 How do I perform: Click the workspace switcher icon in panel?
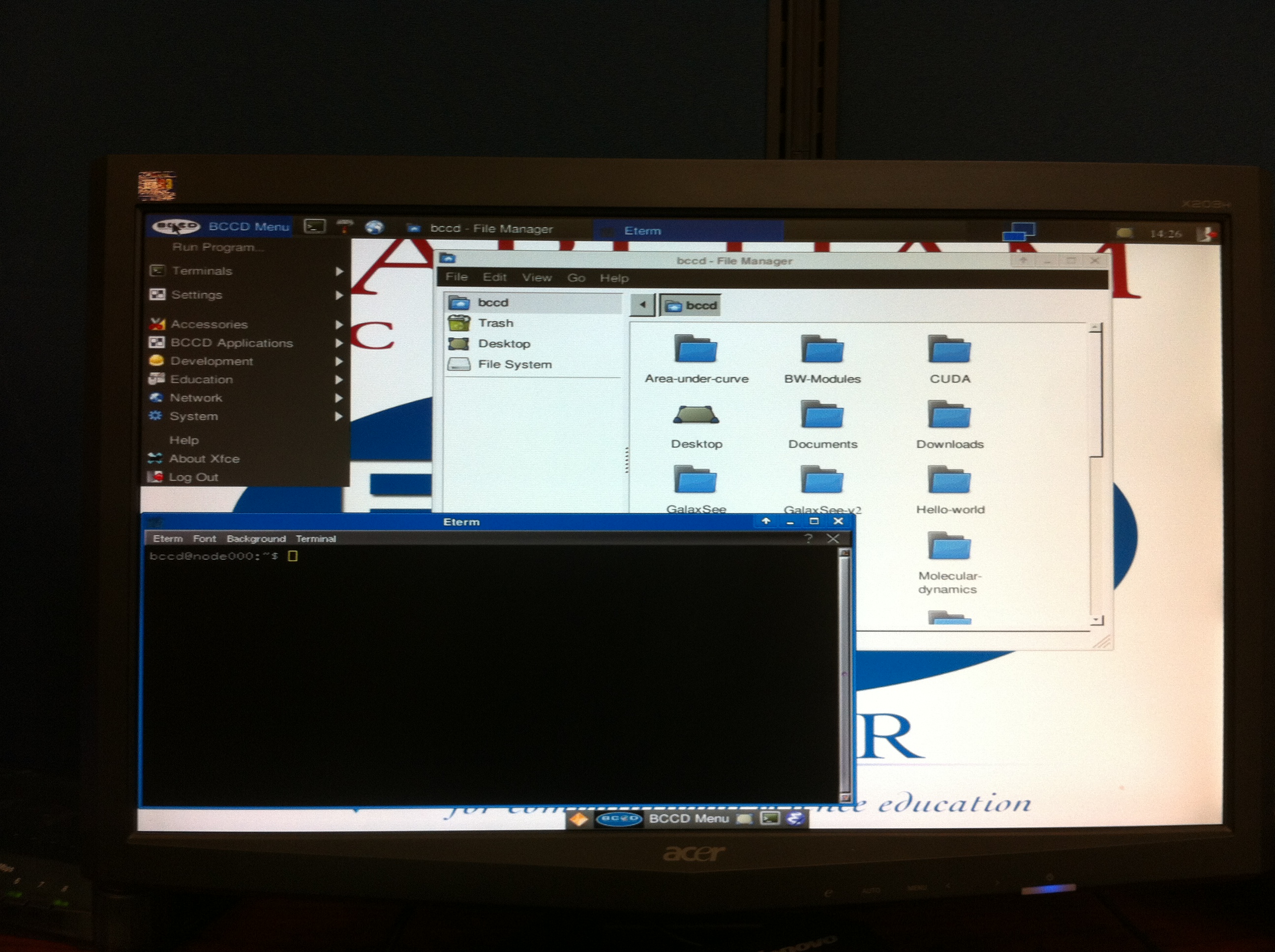(1019, 232)
